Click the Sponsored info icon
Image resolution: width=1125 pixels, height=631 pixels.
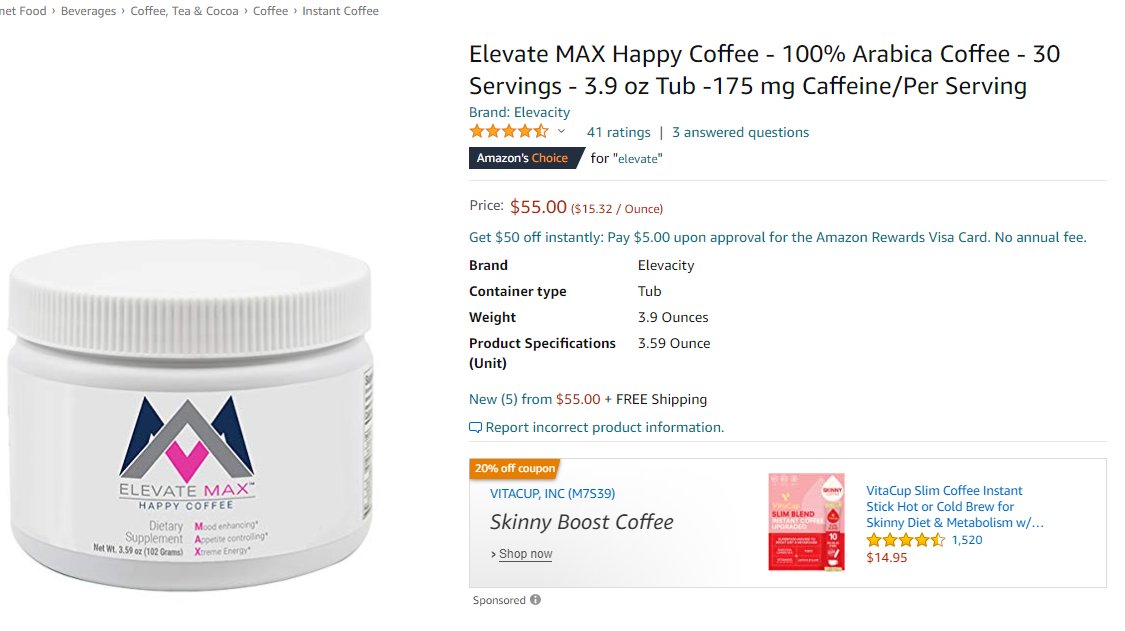pos(535,599)
